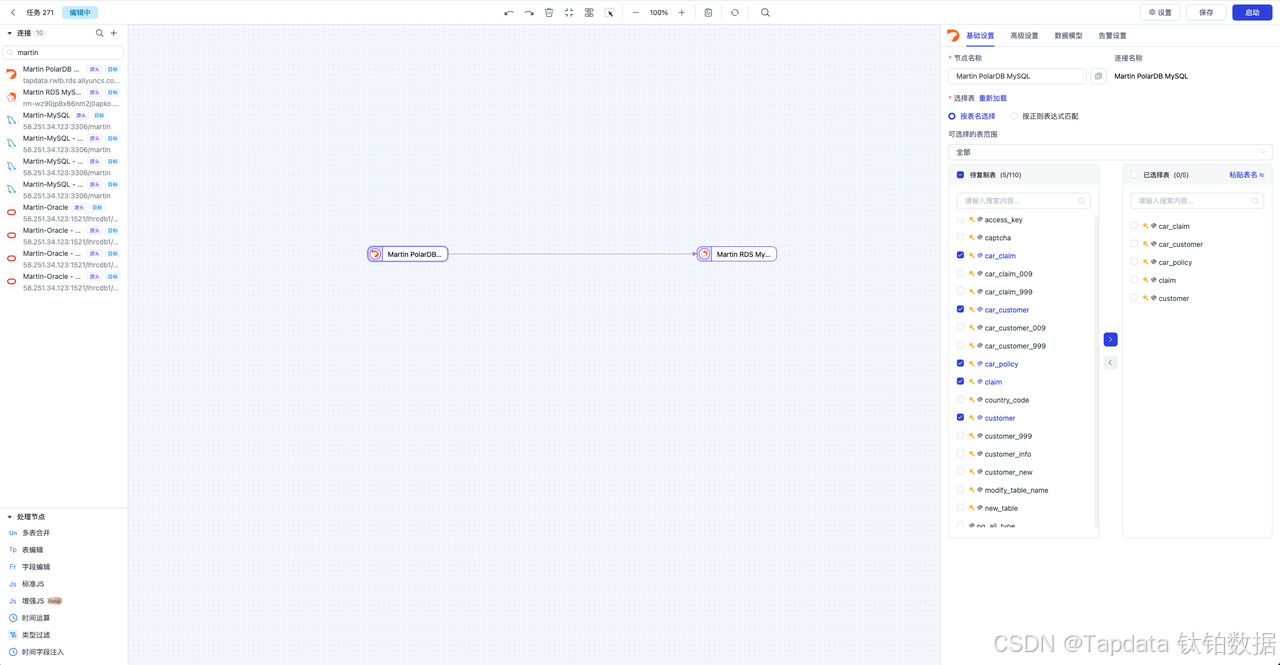
Task: Open the 数据模型 tab
Action: pos(1068,36)
